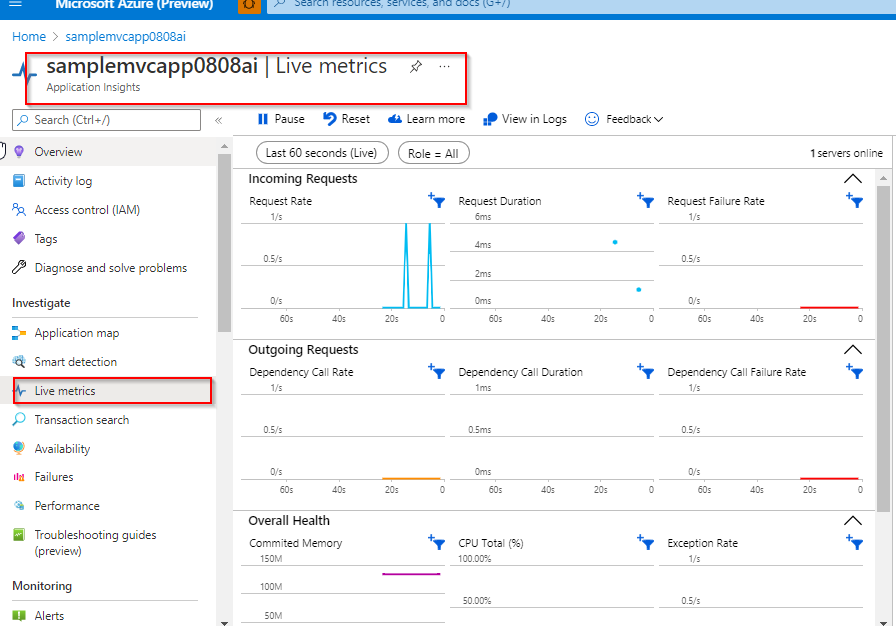896x626 pixels.
Task: Open Transaction search
Action: [109, 420]
